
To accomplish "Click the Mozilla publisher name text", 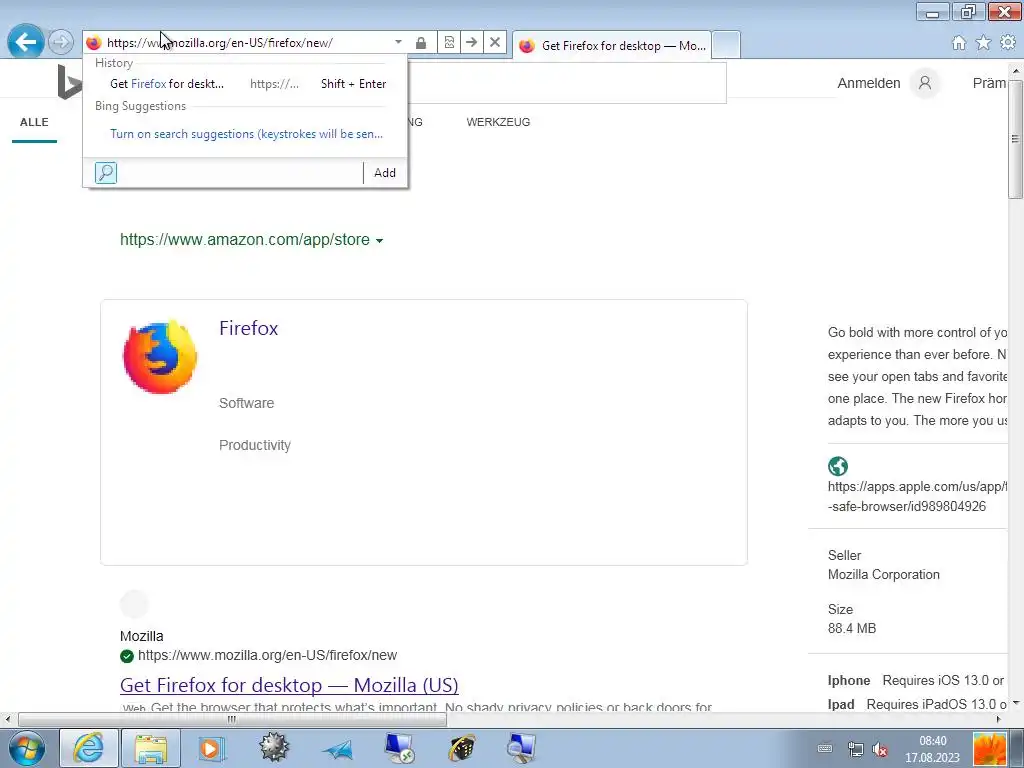I will click(x=142, y=636).
